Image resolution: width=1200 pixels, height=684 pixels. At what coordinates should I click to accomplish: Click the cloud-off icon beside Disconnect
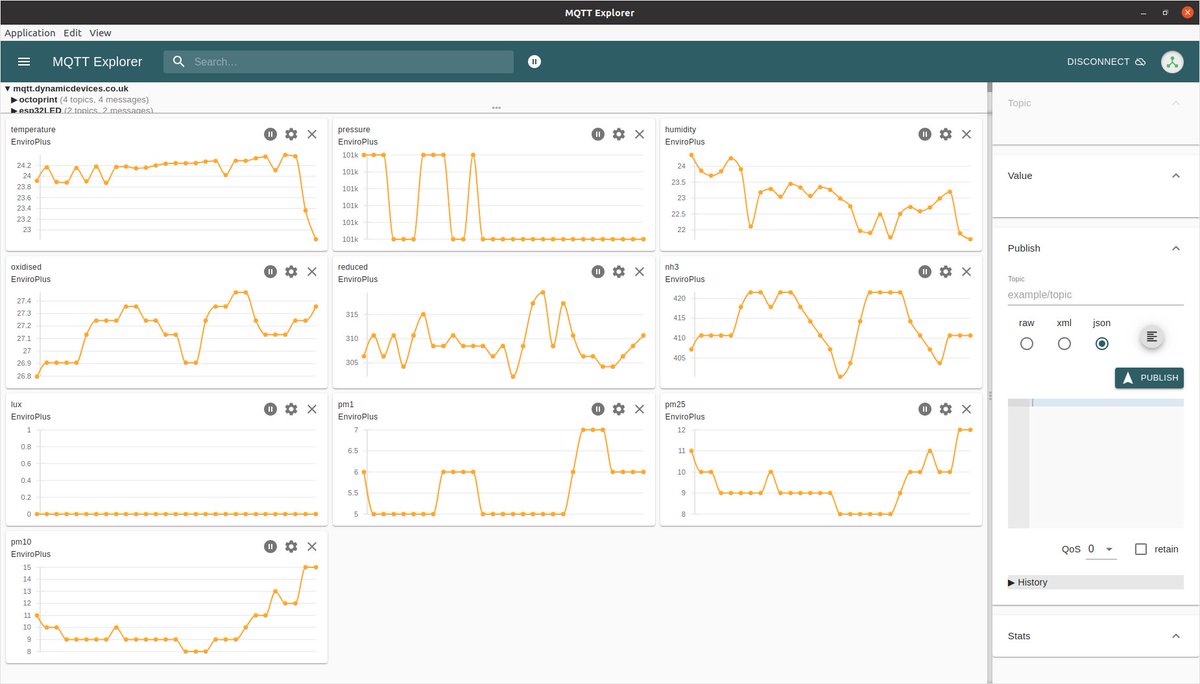[x=1140, y=62]
